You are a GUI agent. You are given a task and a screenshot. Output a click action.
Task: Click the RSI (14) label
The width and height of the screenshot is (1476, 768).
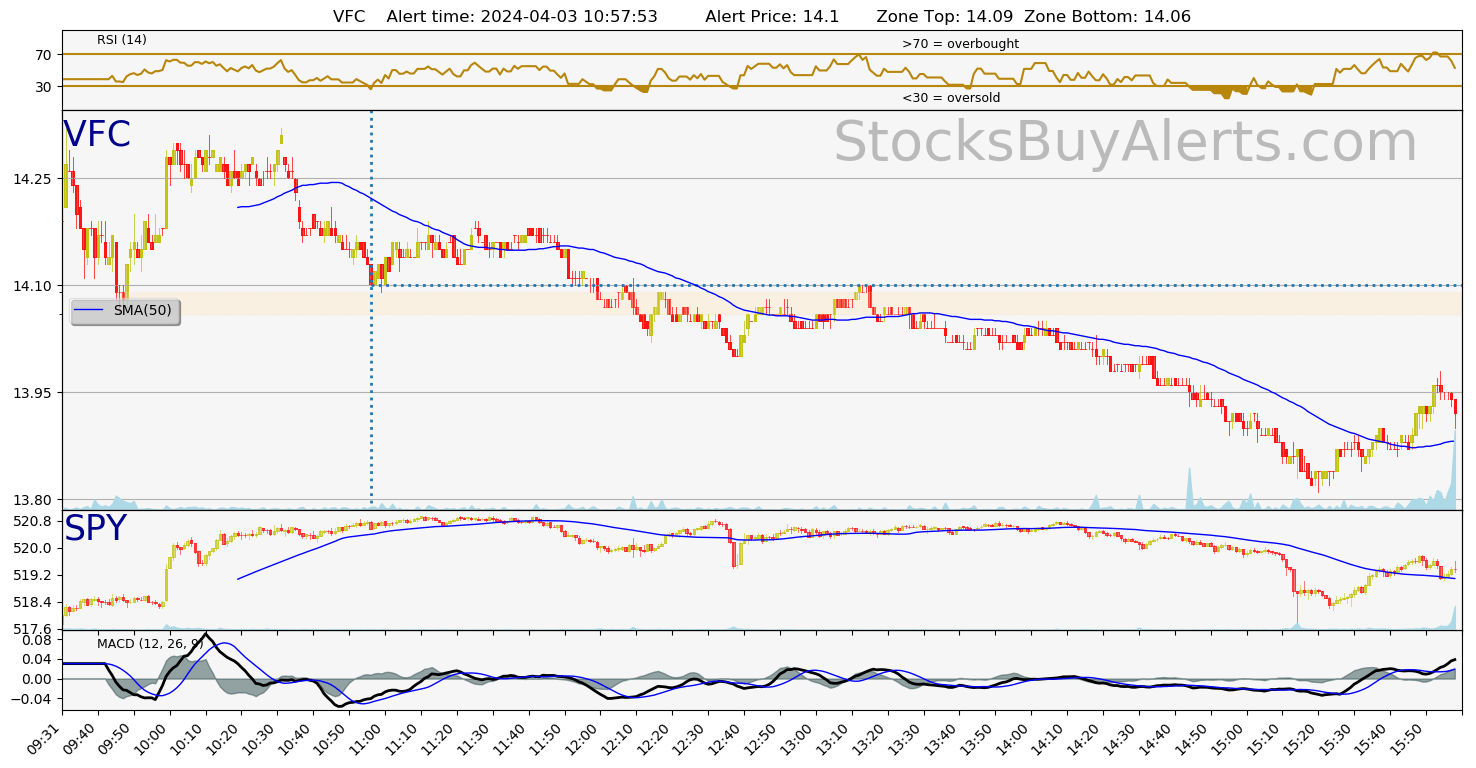coord(122,40)
